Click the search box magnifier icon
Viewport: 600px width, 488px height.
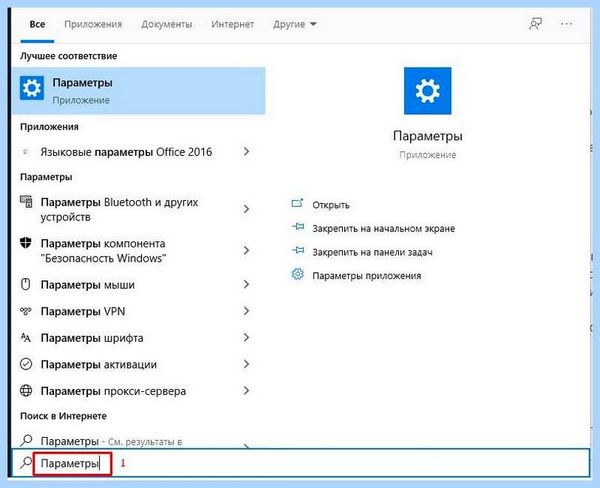(x=26, y=463)
